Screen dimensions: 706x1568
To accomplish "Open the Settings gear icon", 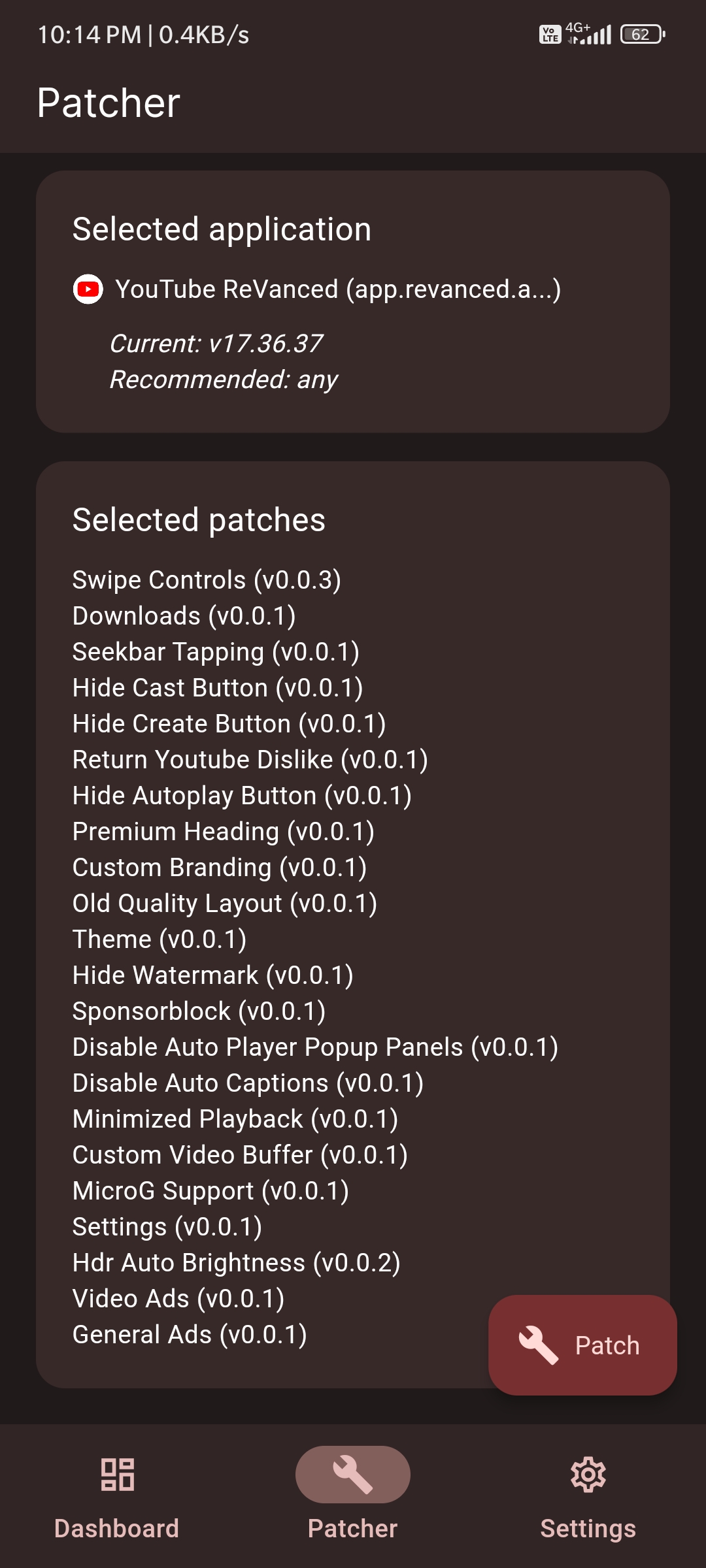I will pyautogui.click(x=588, y=1475).
